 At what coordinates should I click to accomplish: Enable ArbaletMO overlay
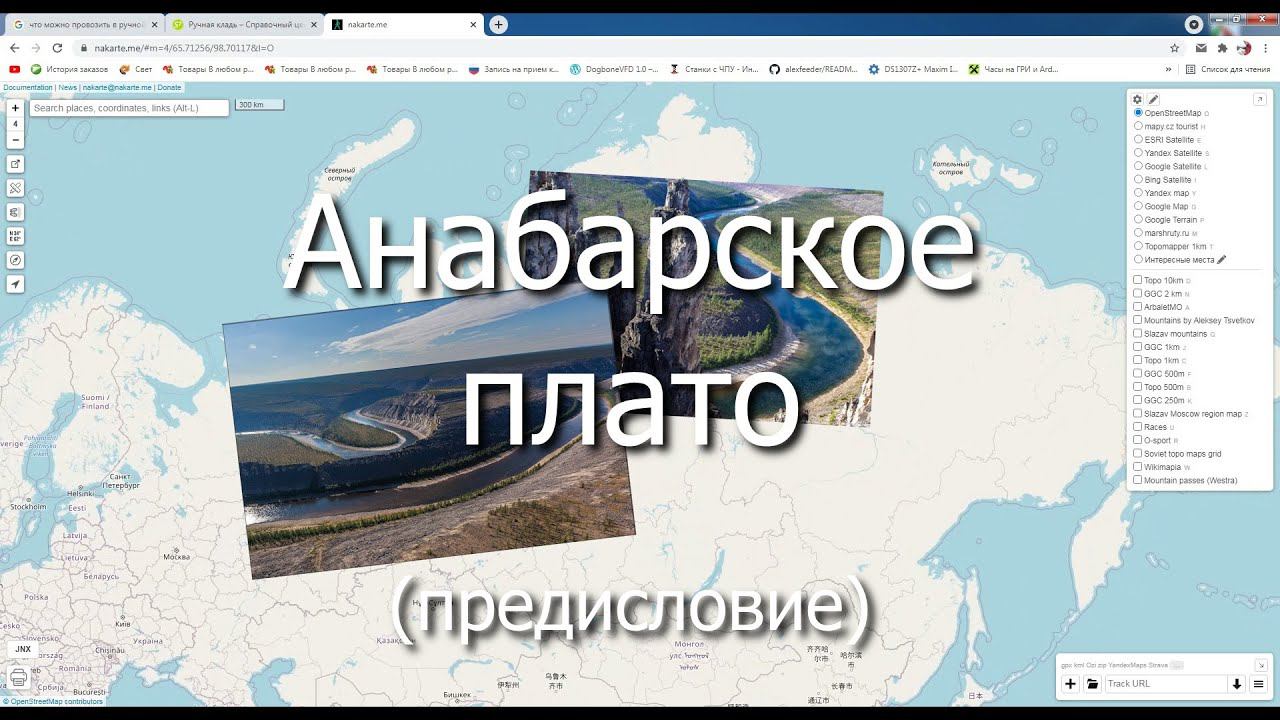[x=1137, y=307]
